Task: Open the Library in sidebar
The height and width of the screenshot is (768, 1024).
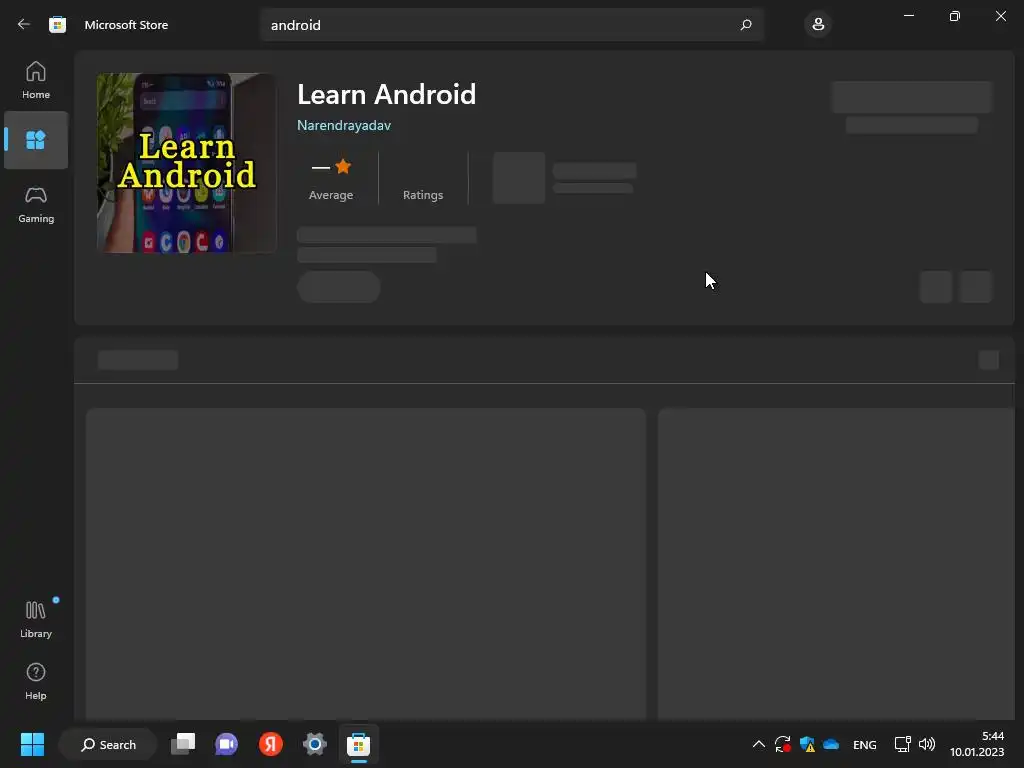Action: 36,619
